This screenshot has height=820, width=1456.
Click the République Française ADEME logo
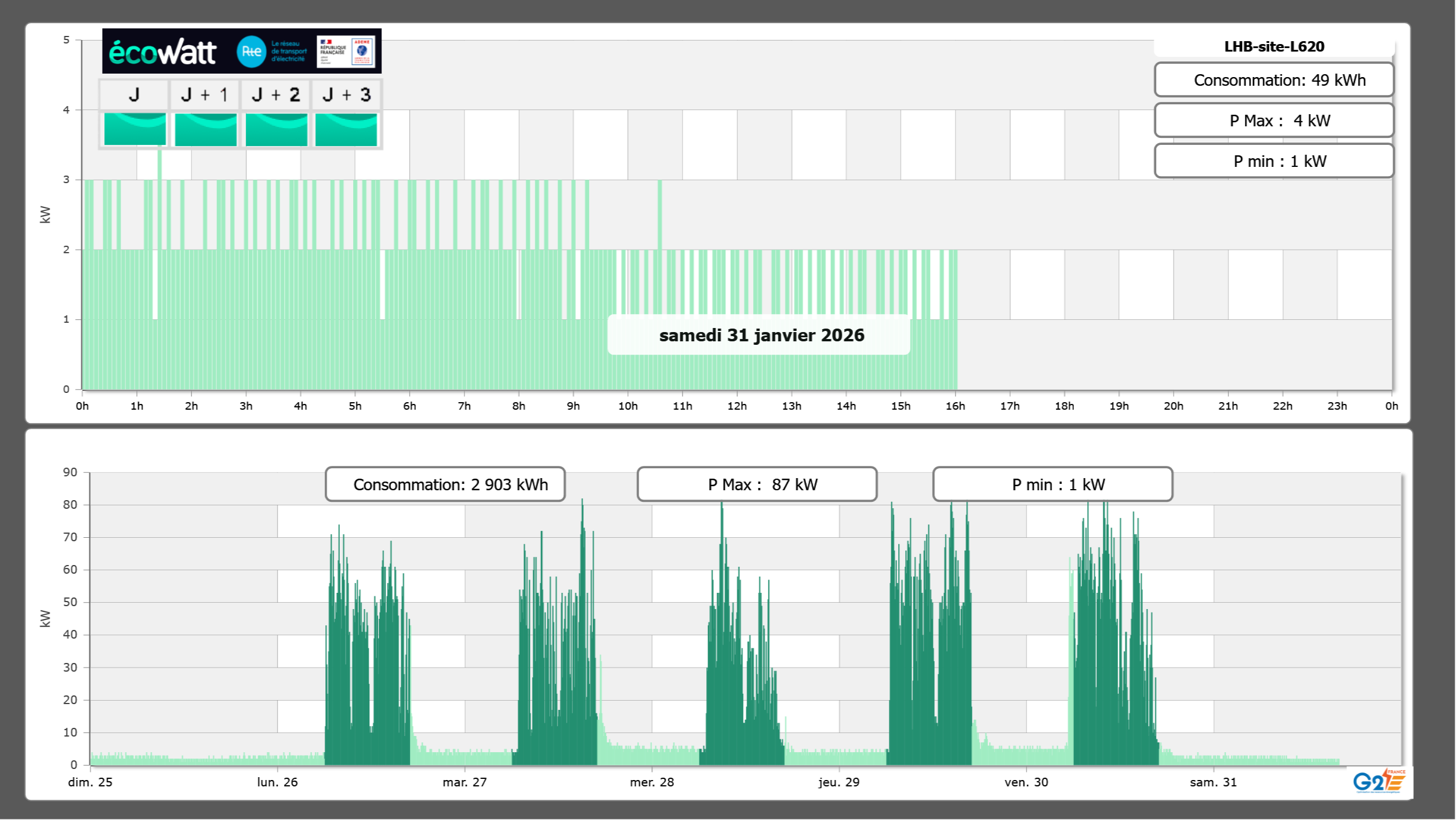click(347, 52)
